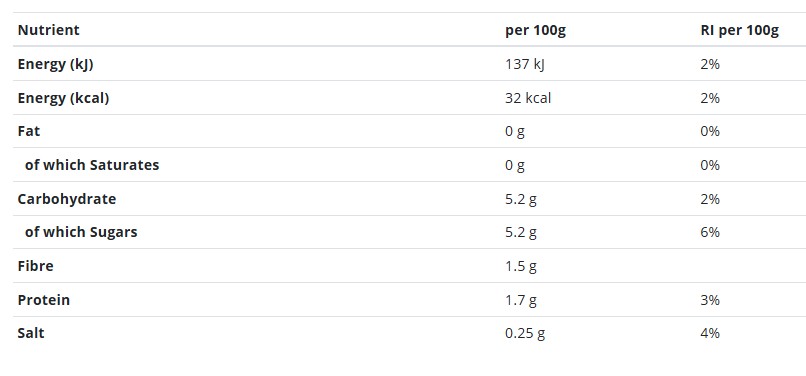Click the RI per 100g header
The width and height of the screenshot is (806, 376).
pos(739,30)
